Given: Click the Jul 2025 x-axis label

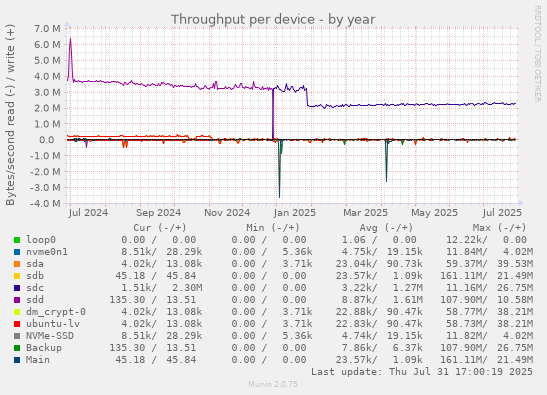Looking at the screenshot, I should tap(502, 213).
